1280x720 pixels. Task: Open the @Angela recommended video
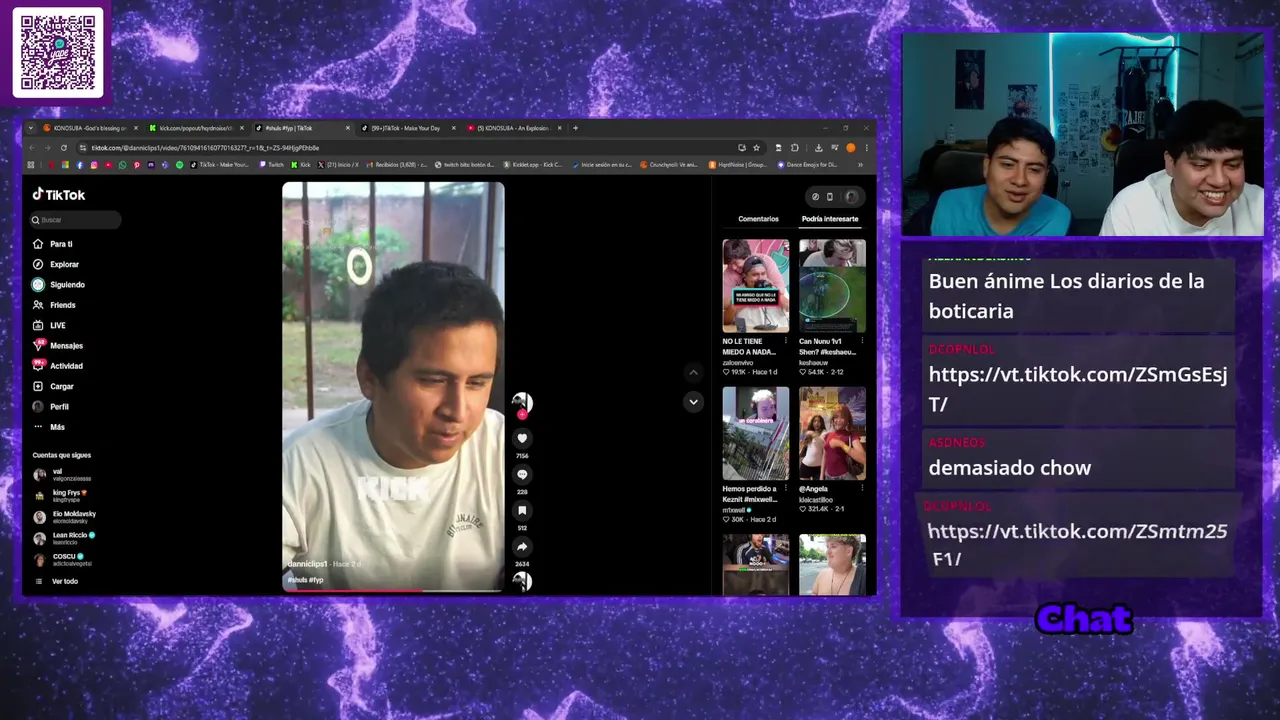pos(832,434)
